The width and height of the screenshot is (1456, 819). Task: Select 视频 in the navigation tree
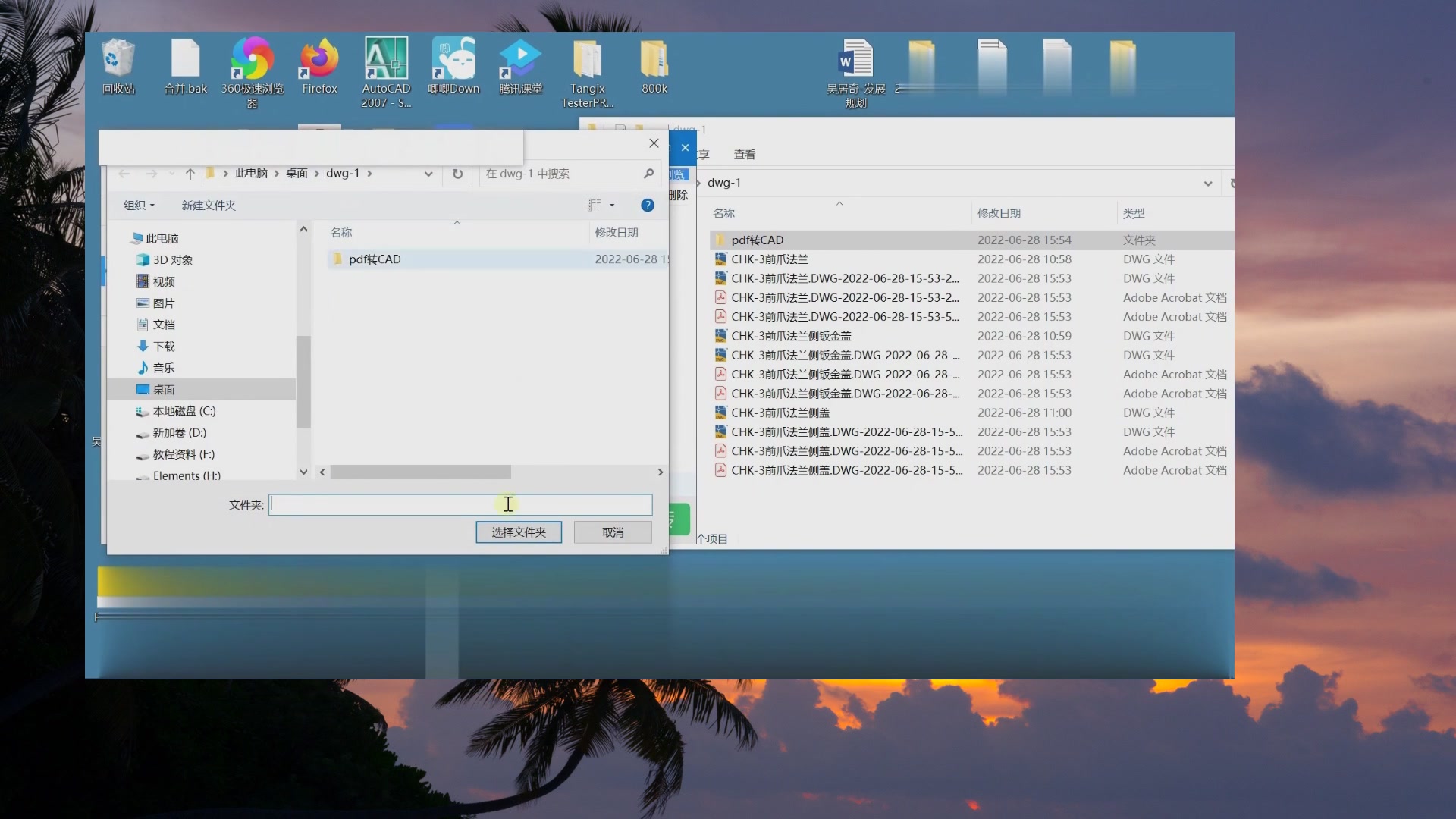(155, 282)
